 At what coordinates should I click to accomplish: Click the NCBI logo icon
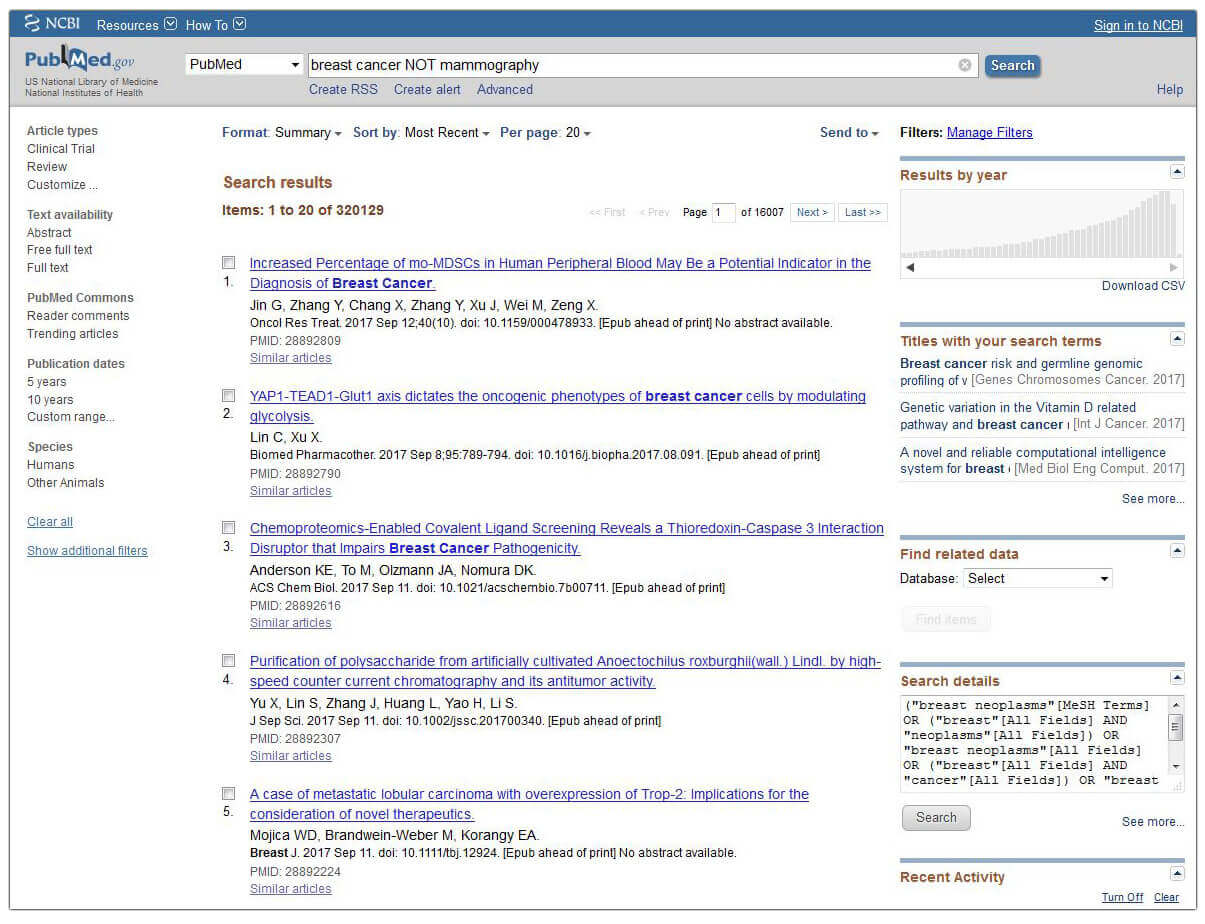tap(32, 23)
